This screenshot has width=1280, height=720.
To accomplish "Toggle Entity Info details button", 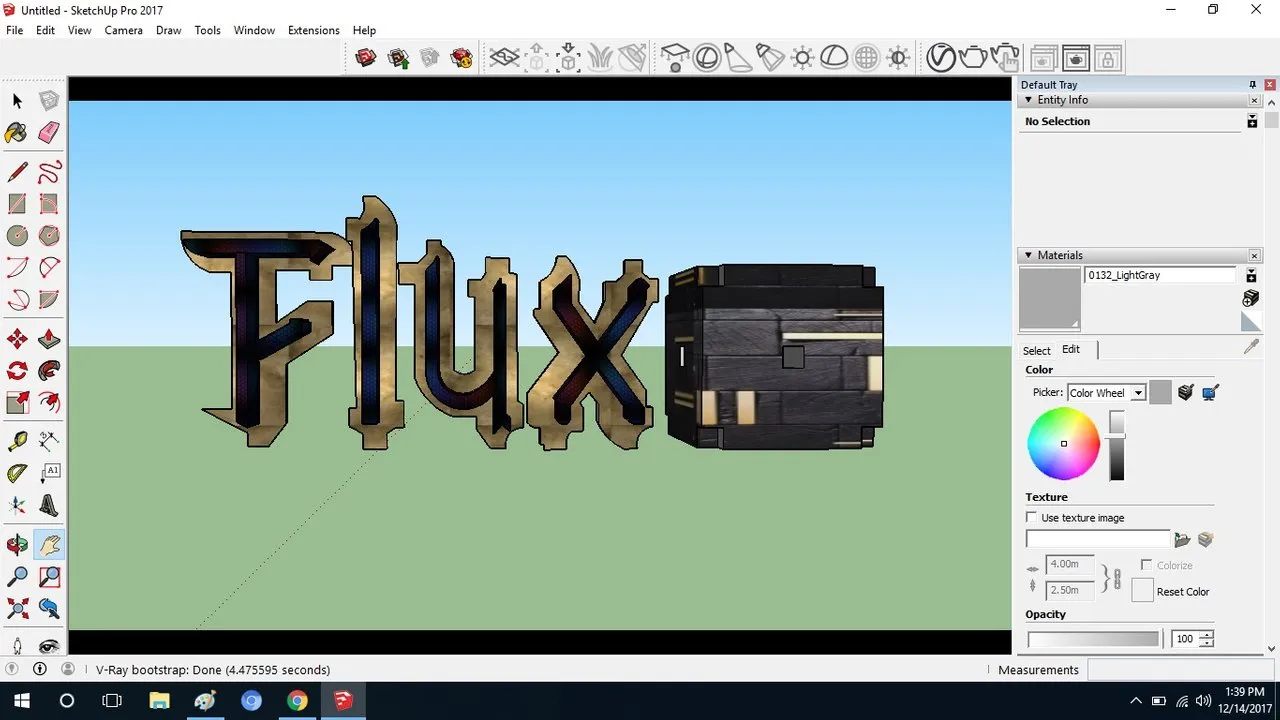I will click(x=1252, y=121).
